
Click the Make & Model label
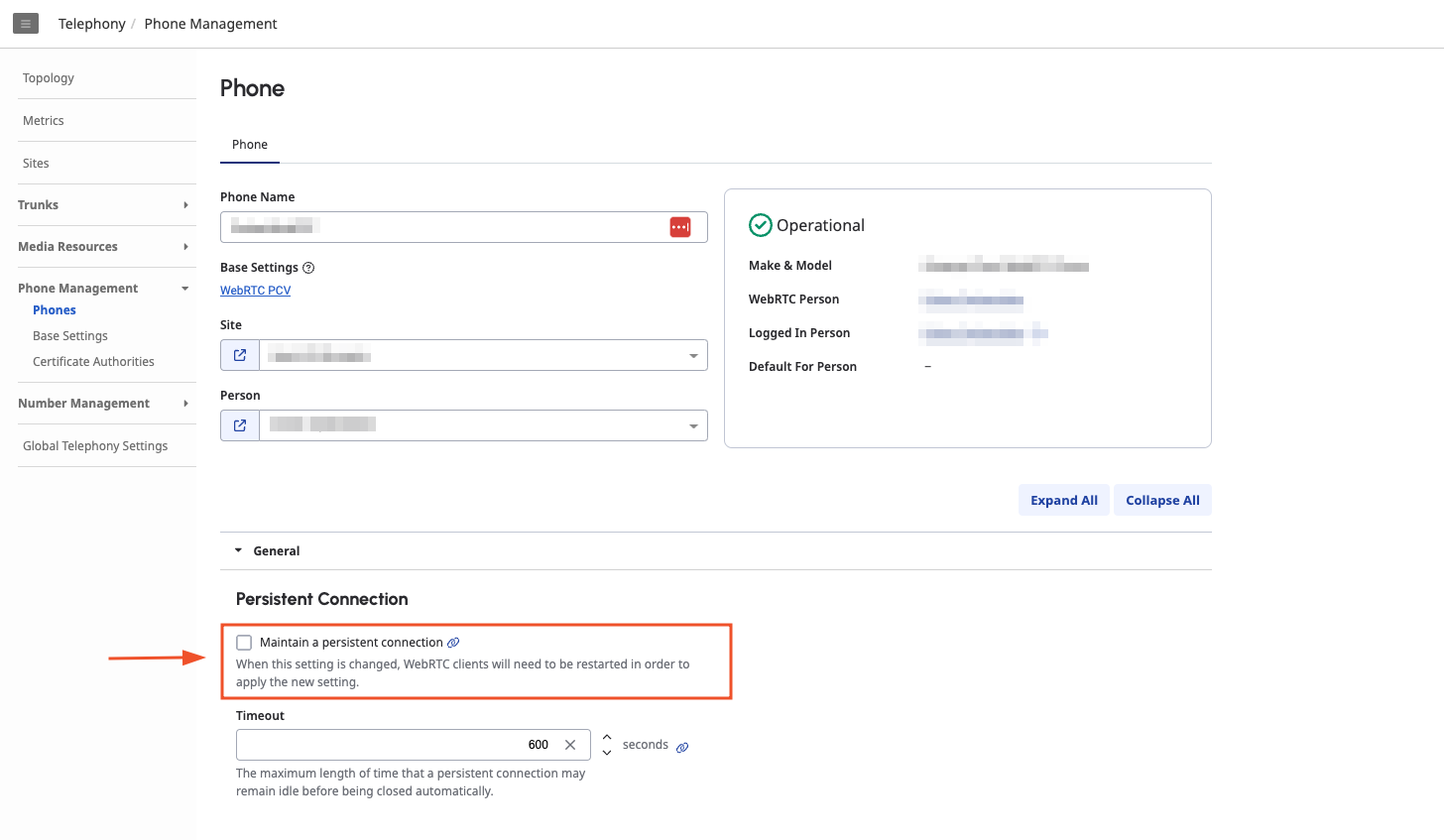tap(790, 266)
